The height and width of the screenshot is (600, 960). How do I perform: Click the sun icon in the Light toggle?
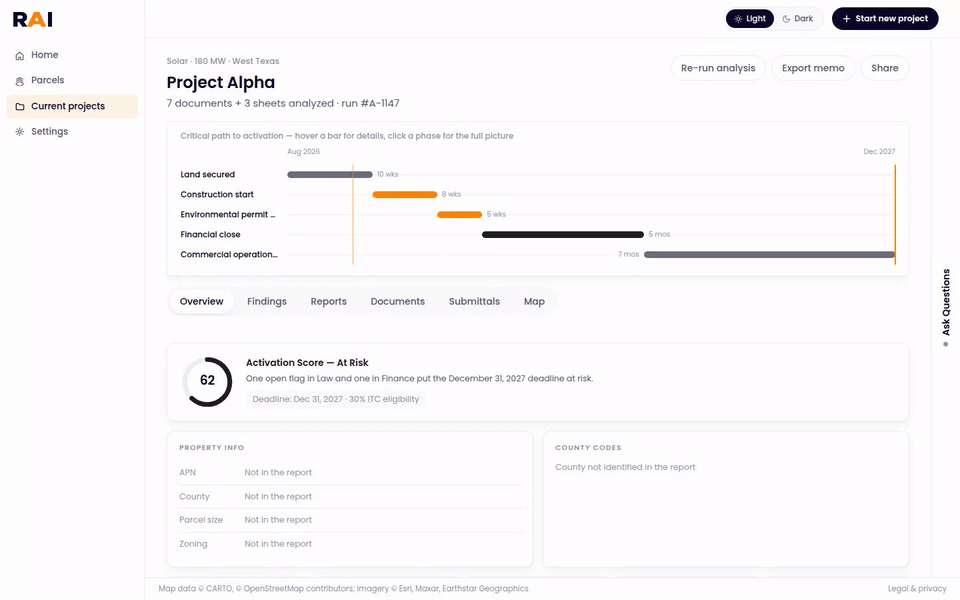point(738,19)
